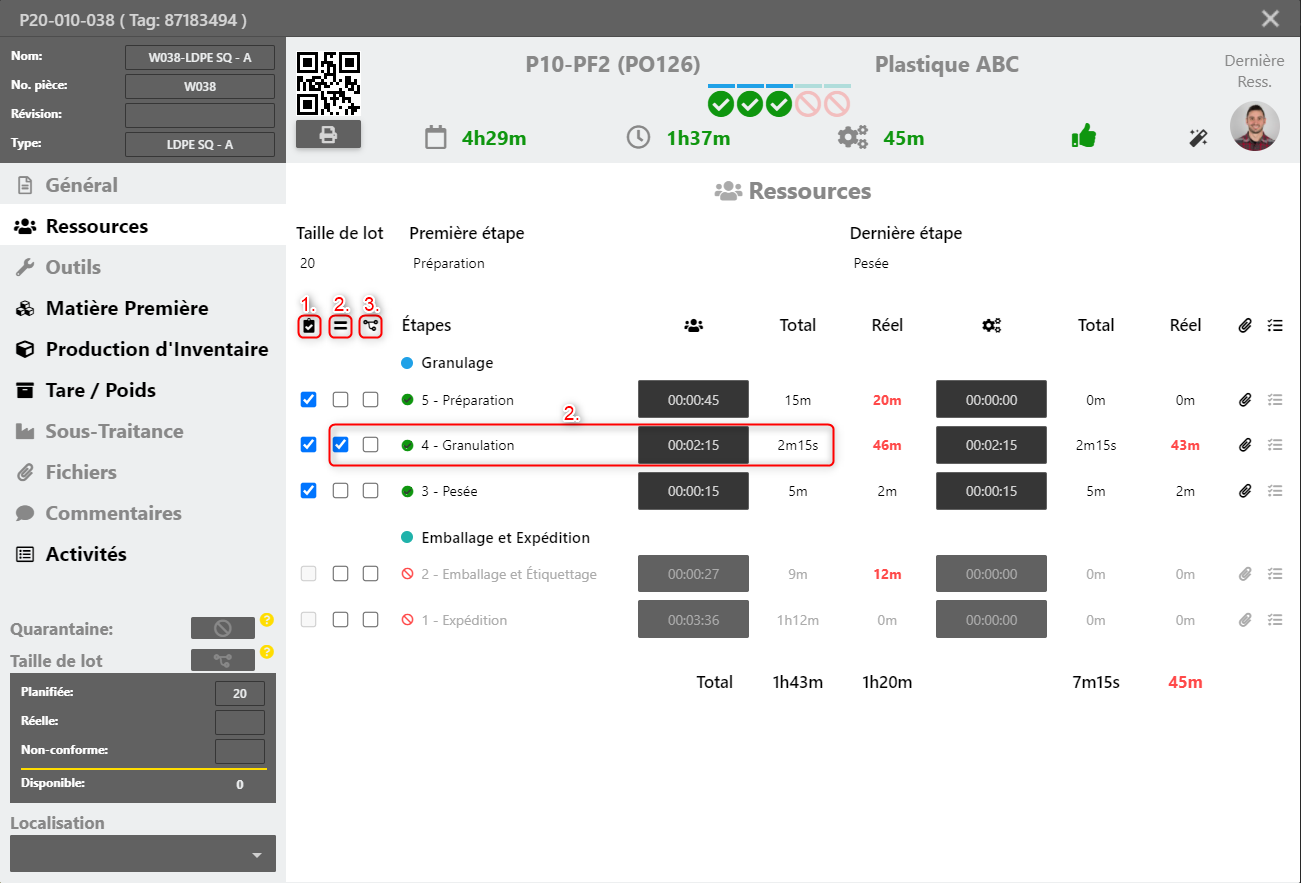Click the split-branch column header icon
The height and width of the screenshot is (883, 1301).
pyautogui.click(x=370, y=326)
